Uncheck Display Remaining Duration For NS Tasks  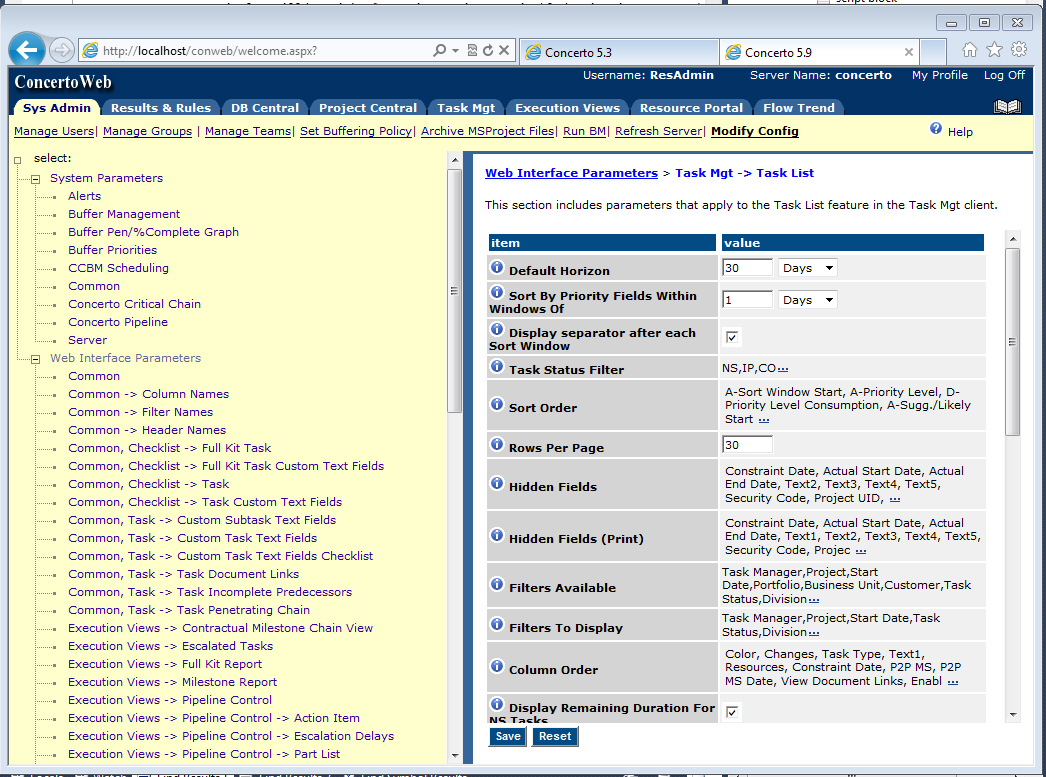pos(732,712)
